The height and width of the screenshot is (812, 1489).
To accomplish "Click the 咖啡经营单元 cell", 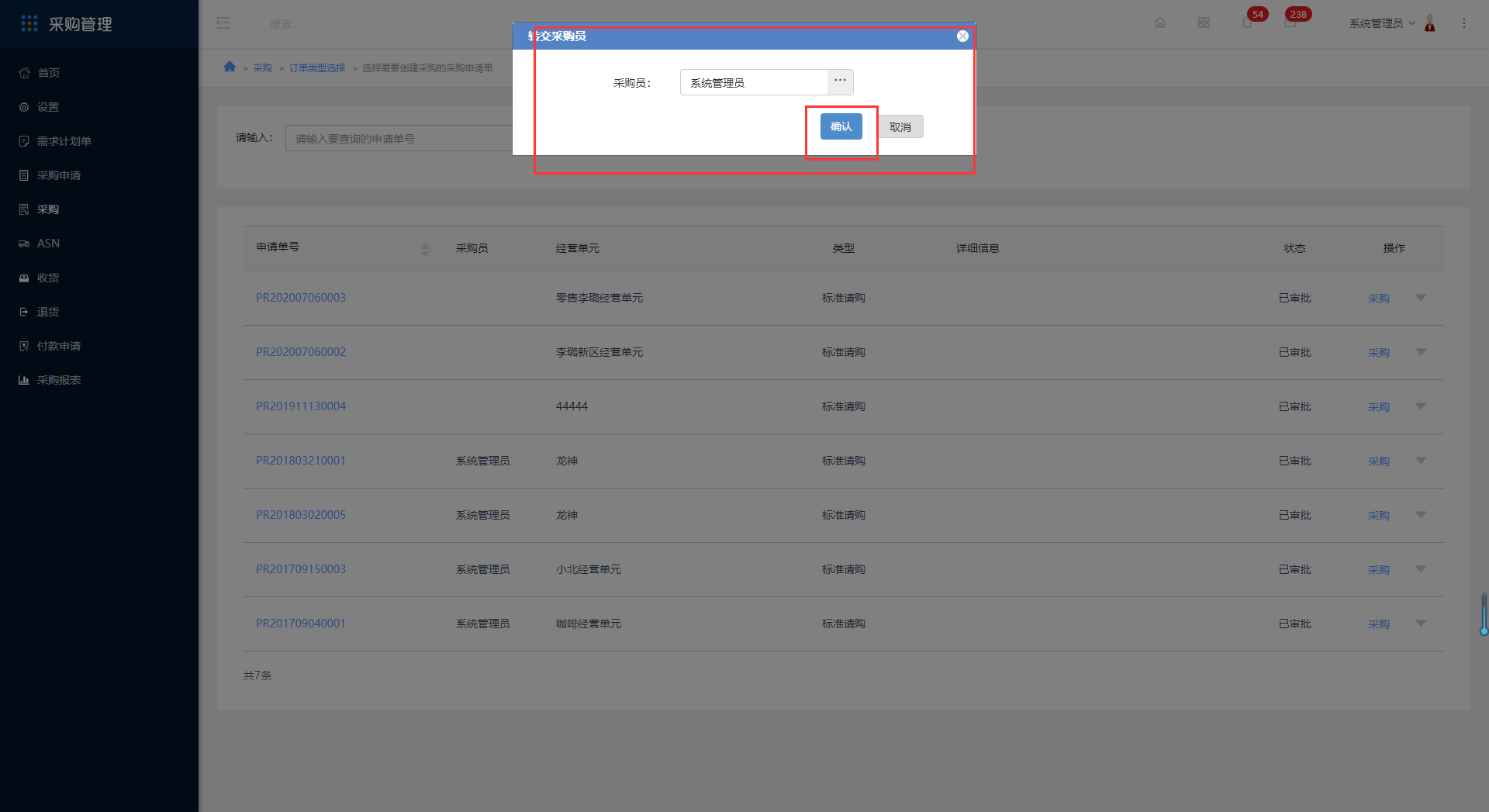I will tap(589, 624).
